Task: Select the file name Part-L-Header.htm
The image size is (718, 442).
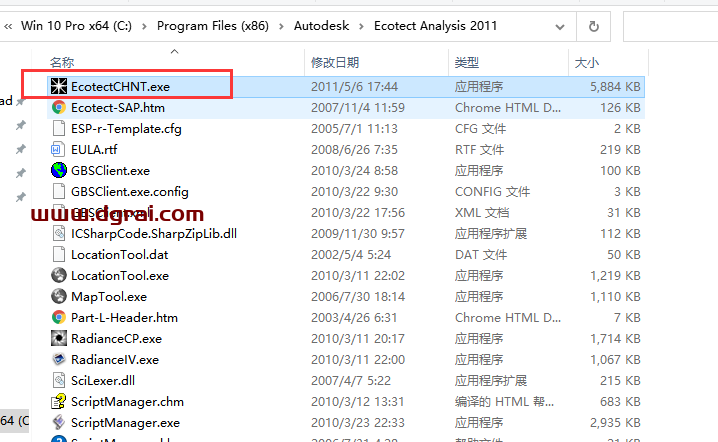Action: [124, 317]
